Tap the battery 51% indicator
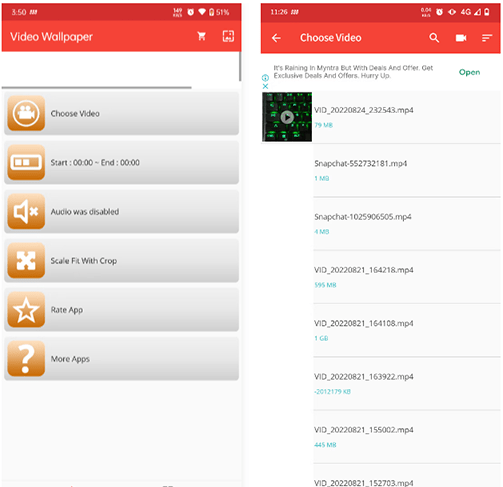 [x=219, y=12]
